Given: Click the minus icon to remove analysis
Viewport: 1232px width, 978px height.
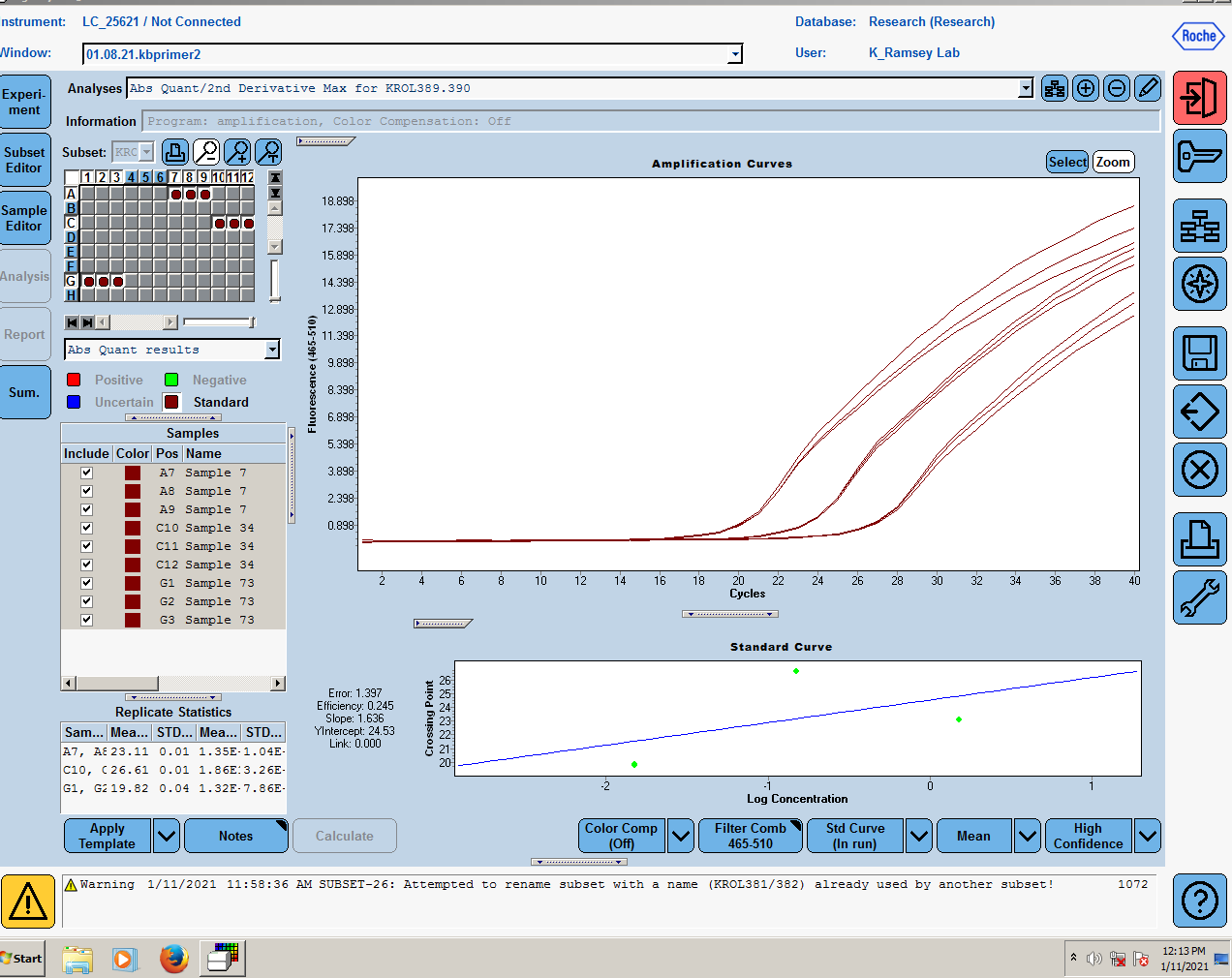Looking at the screenshot, I should click(1117, 88).
